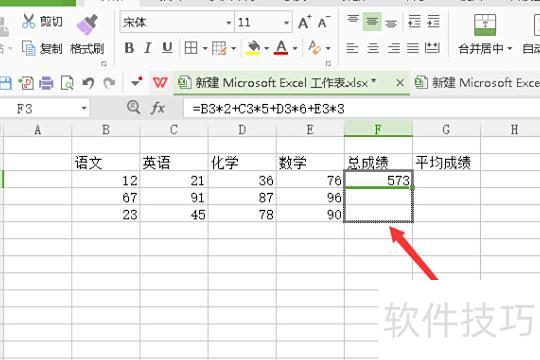Select column A header
540x360 pixels.
tap(38, 130)
